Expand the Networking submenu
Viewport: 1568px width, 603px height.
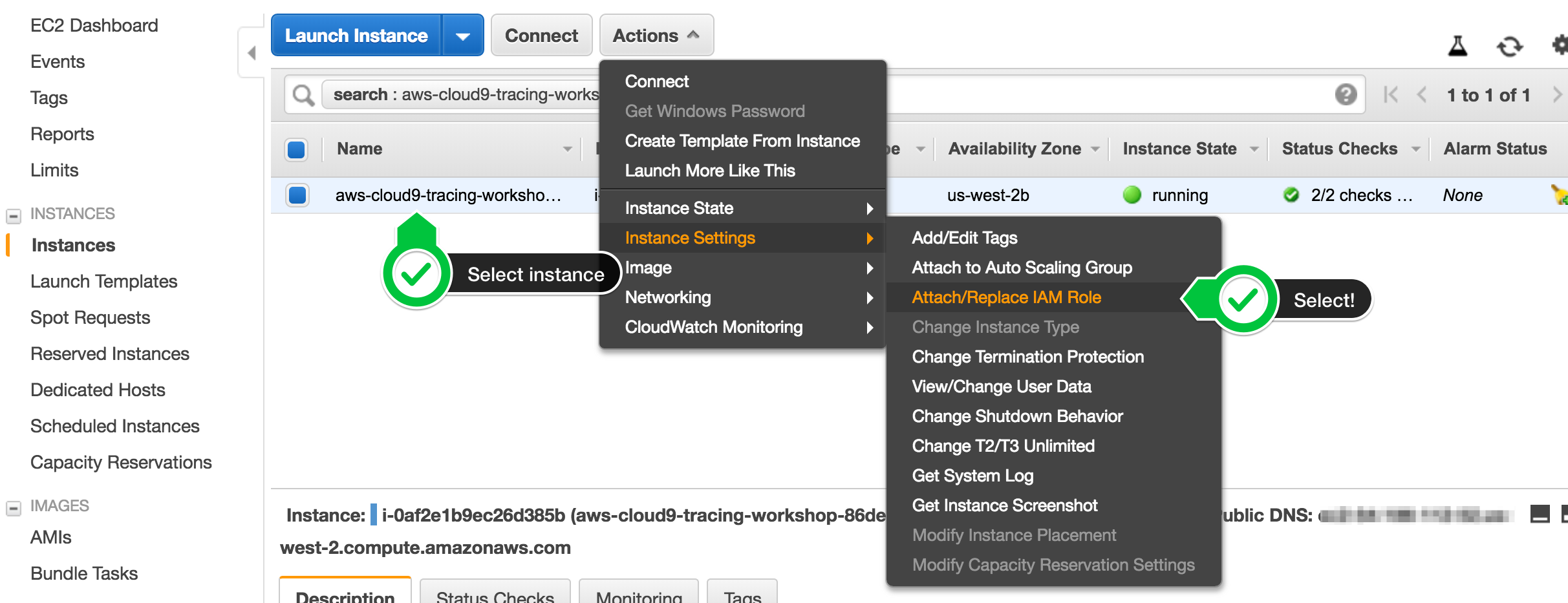pos(742,297)
